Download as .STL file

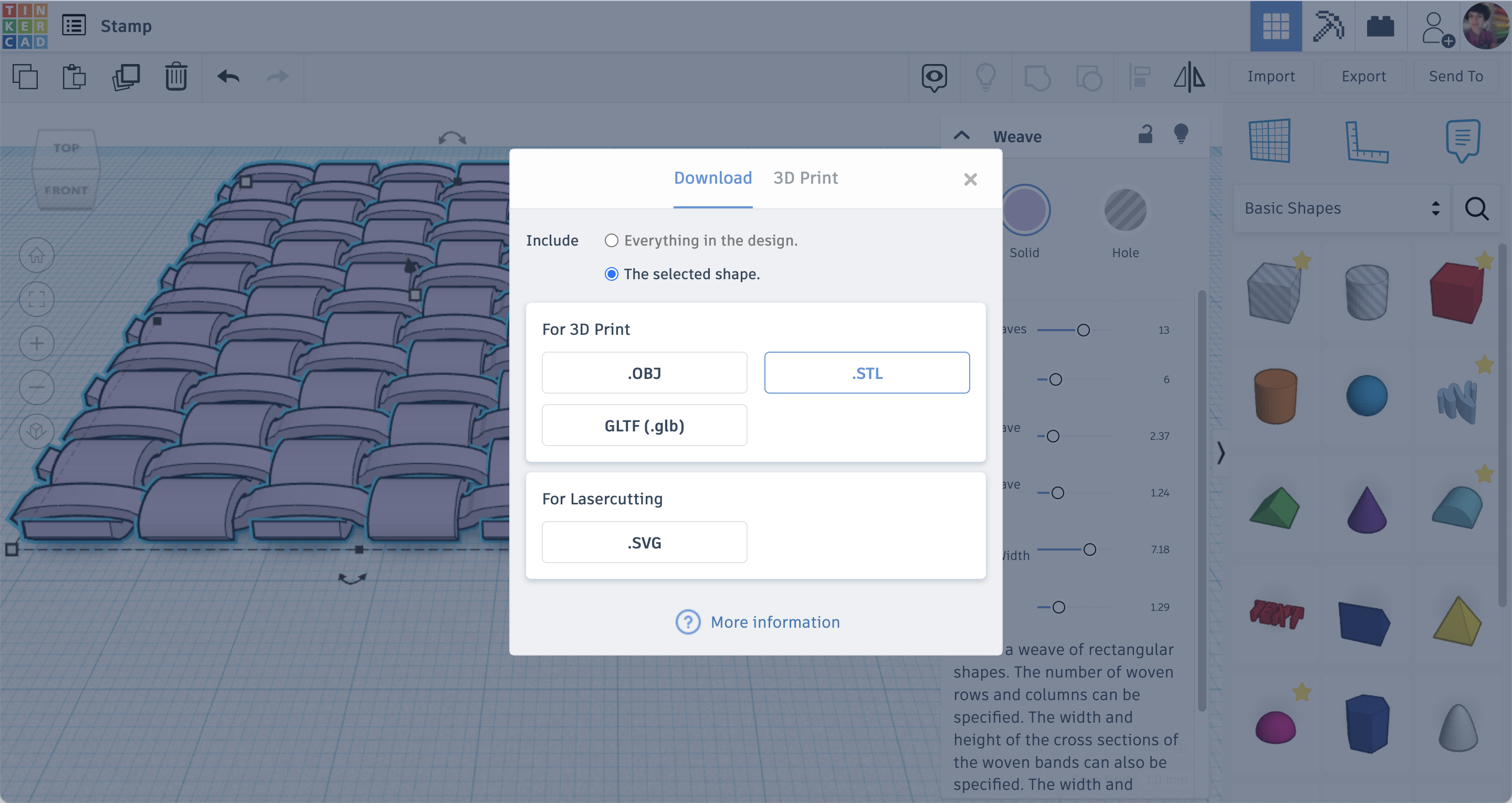point(866,373)
